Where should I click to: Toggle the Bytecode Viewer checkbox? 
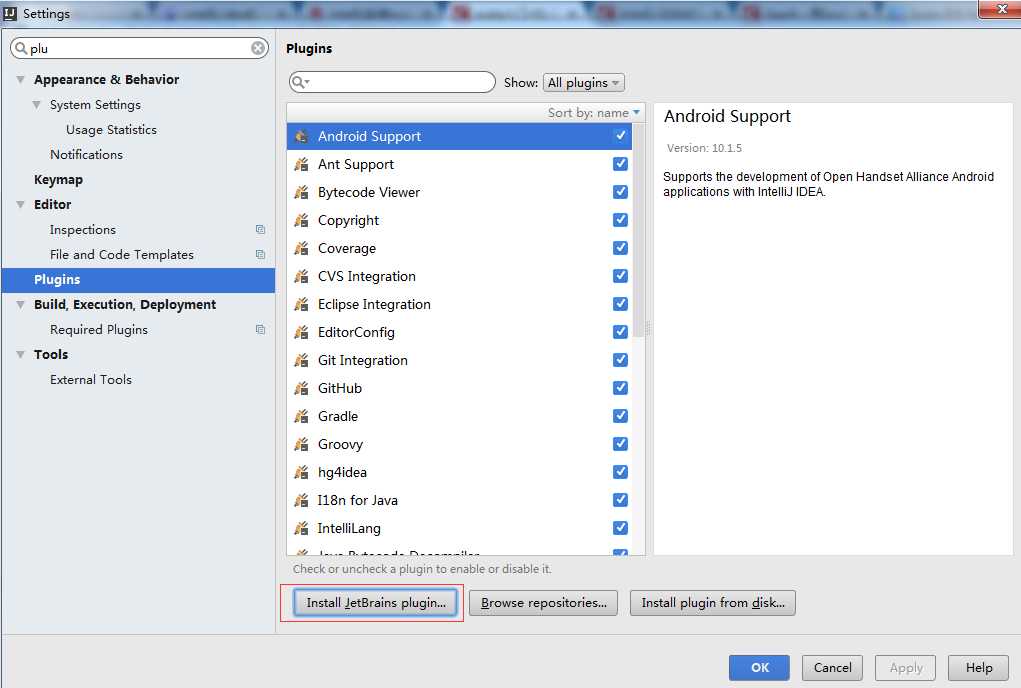621,191
